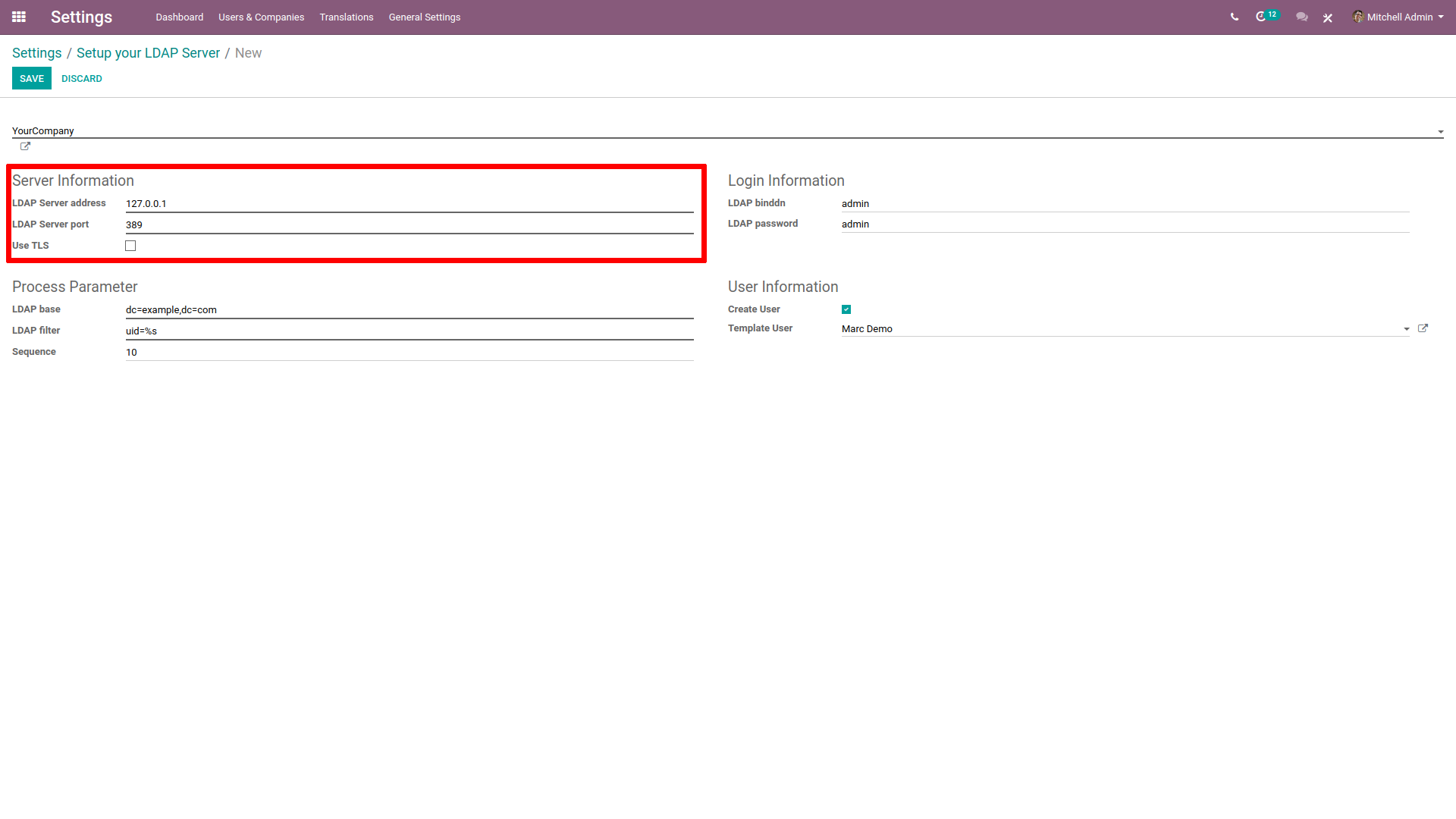Viewport: 1456px width, 819px height.
Task: Enable the Create User checkbox
Action: coord(847,309)
